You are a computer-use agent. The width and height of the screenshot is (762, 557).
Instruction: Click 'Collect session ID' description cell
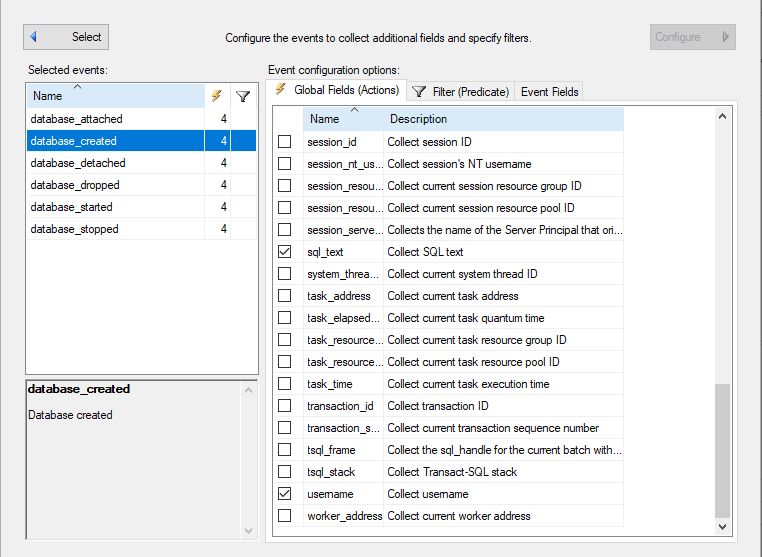pos(503,142)
